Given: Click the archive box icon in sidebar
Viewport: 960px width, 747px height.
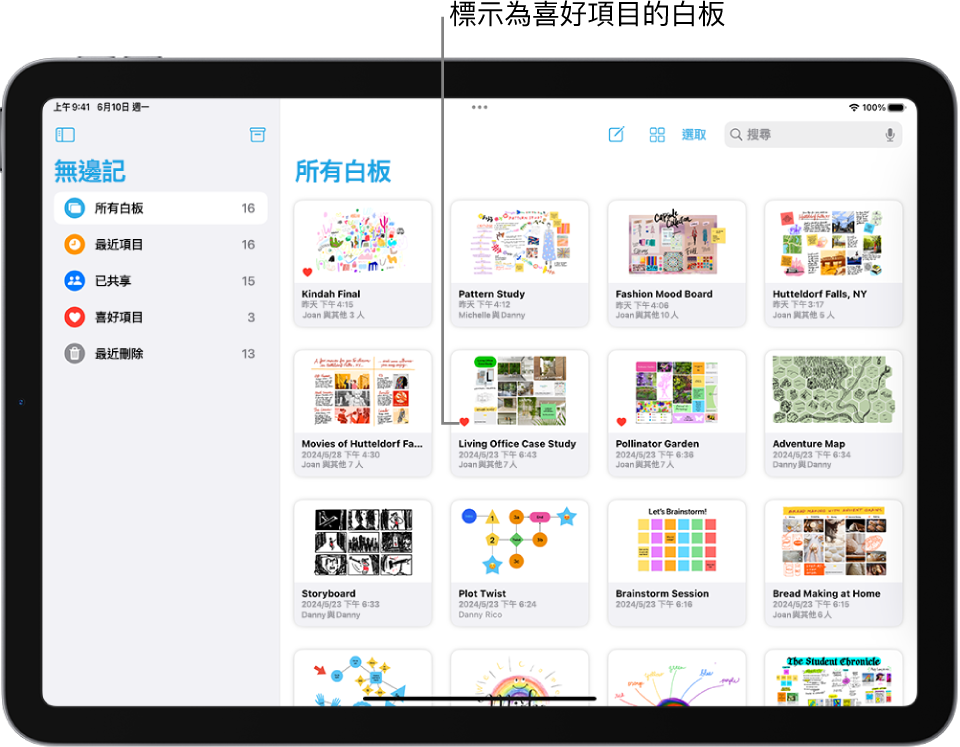Looking at the screenshot, I should 258,135.
